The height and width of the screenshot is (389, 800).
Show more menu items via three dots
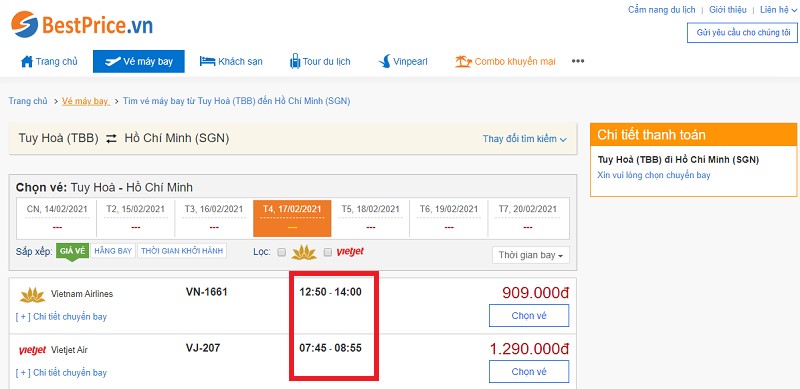[578, 61]
